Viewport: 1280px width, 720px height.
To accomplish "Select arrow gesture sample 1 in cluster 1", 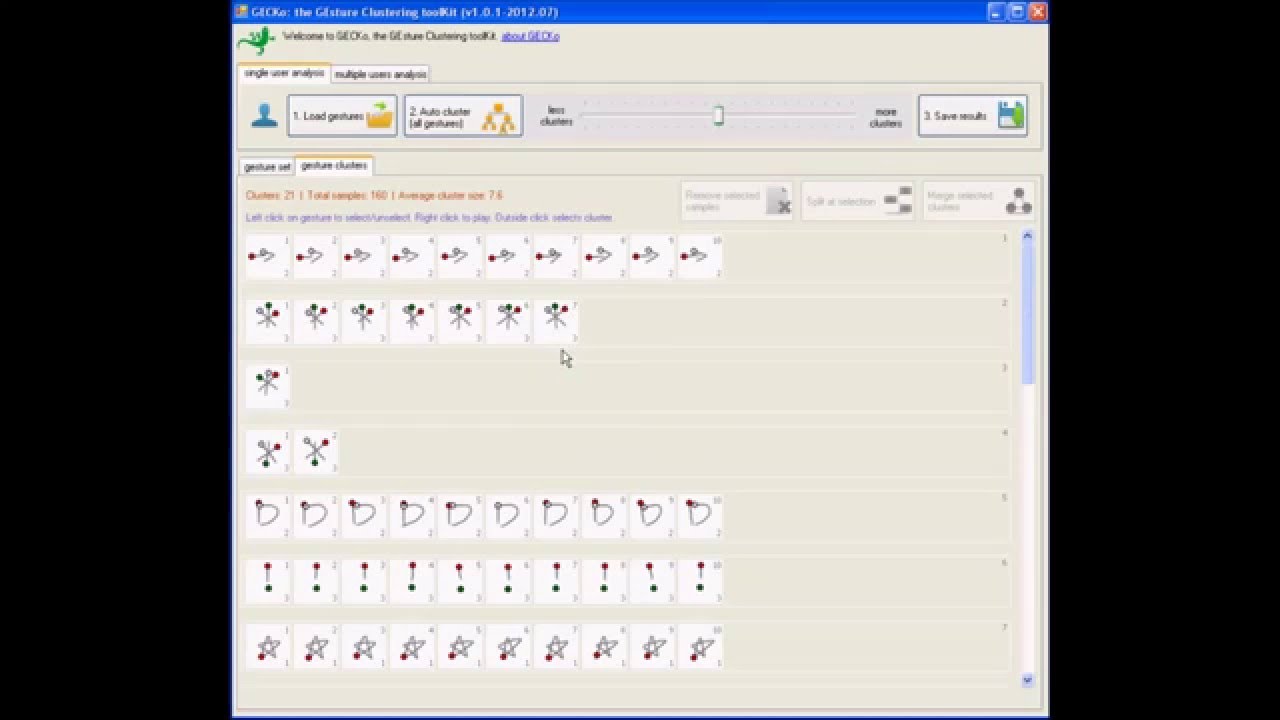I will pos(267,257).
